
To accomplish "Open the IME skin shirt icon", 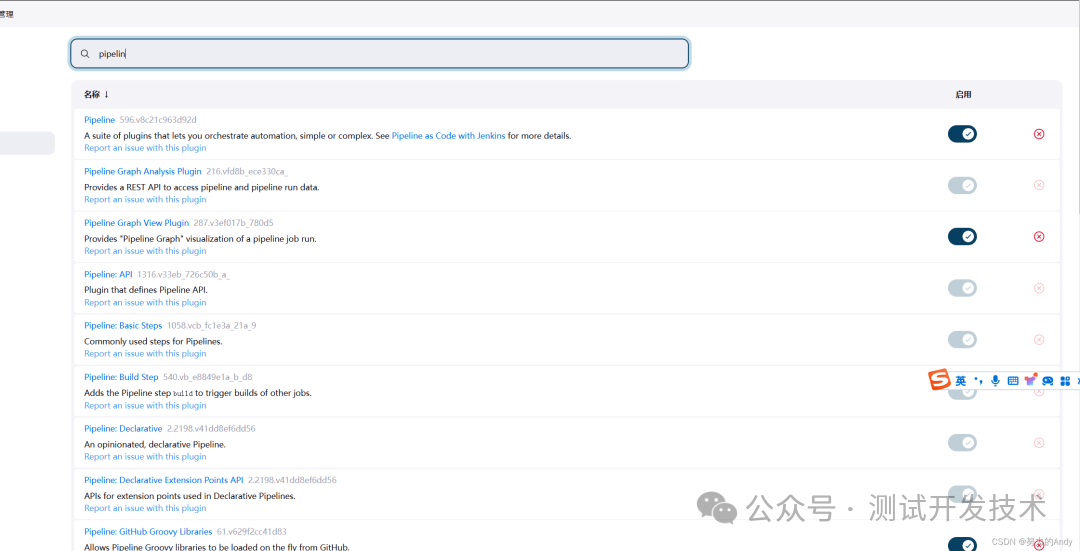I will pyautogui.click(x=1030, y=380).
